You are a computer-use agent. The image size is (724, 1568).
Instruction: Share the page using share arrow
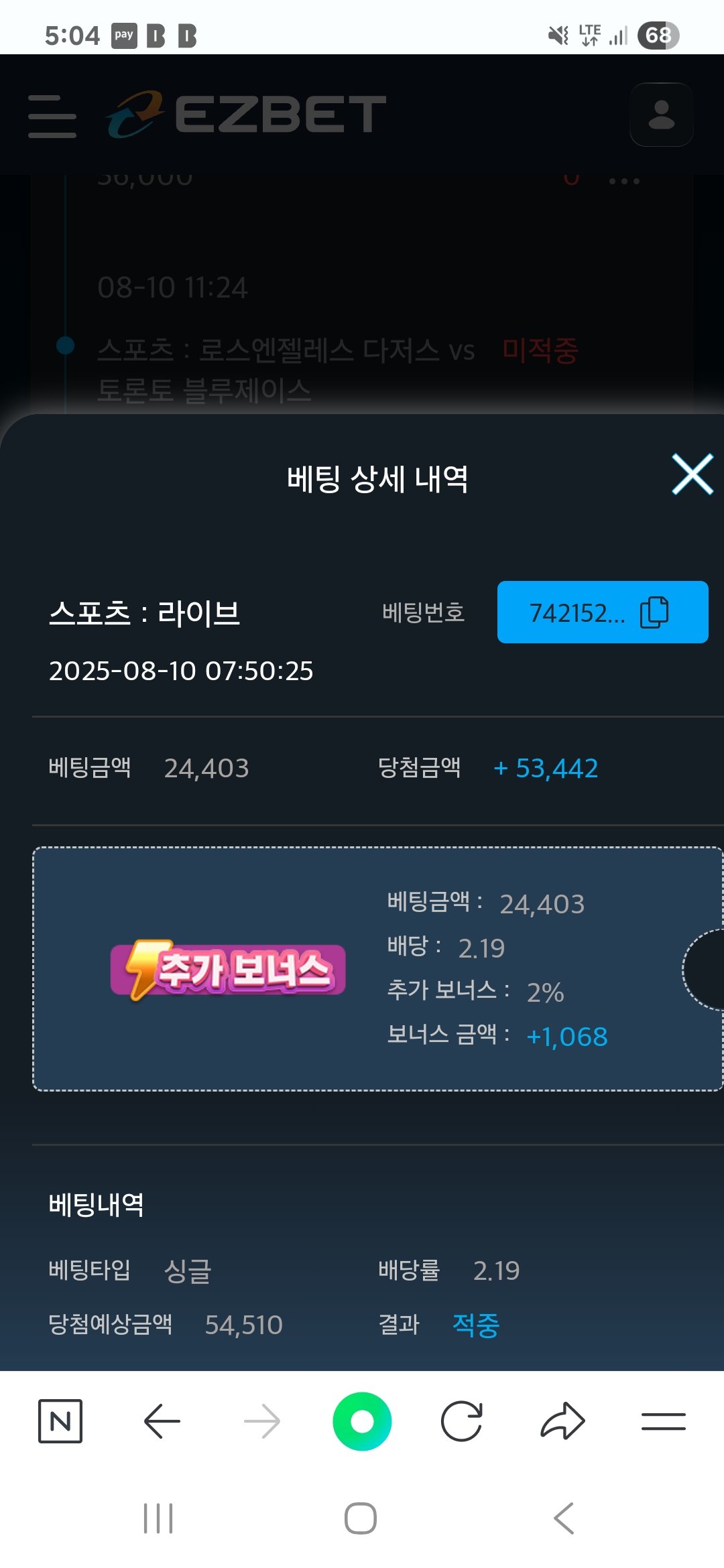pos(562,1421)
